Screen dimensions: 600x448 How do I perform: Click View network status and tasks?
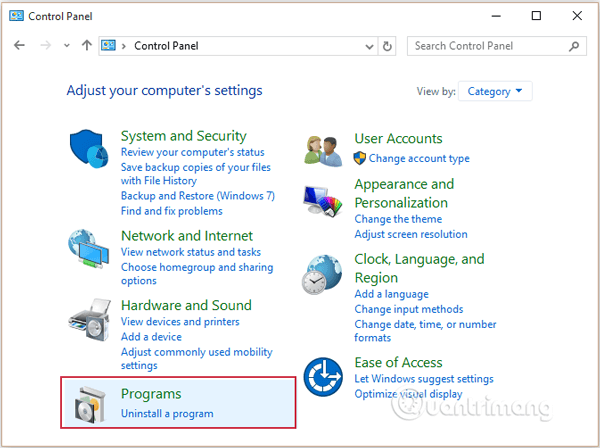pos(191,252)
